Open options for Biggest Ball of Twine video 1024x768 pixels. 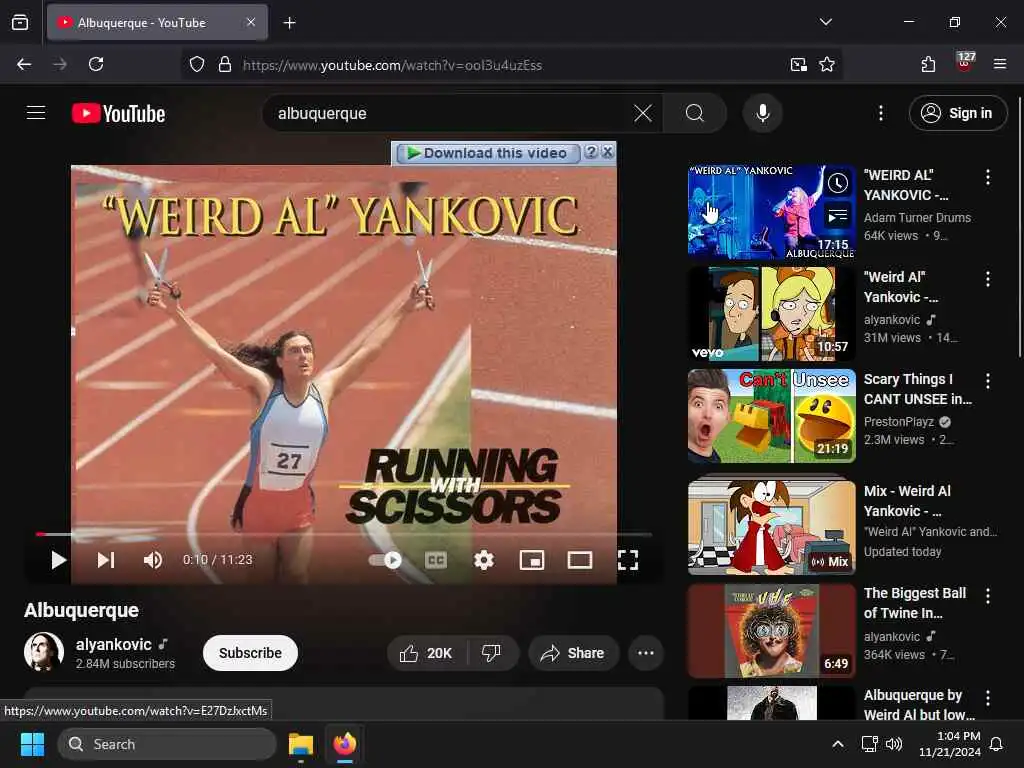(987, 595)
